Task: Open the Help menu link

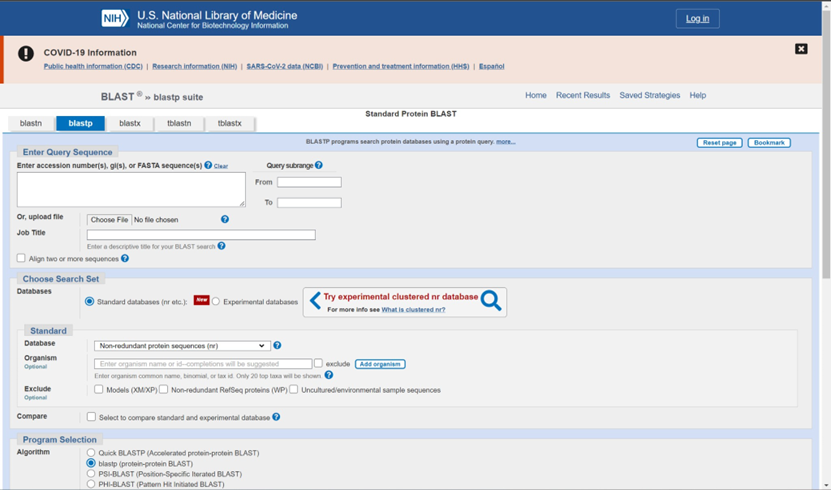Action: [697, 95]
